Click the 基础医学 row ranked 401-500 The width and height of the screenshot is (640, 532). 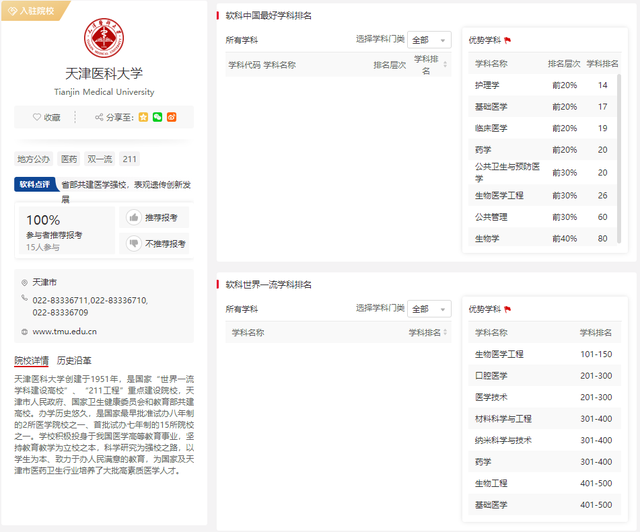[544, 505]
